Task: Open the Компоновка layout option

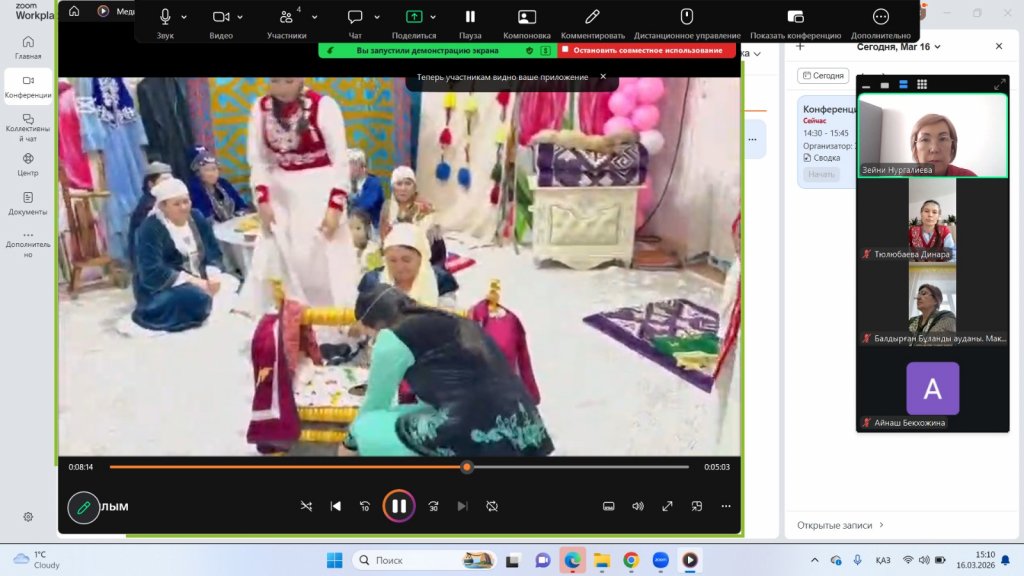Action: pos(526,17)
